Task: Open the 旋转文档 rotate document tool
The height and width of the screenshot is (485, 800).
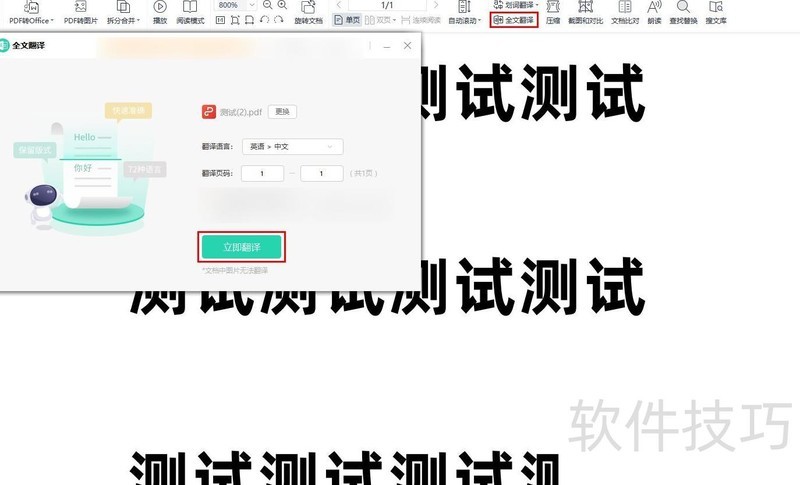Action: coord(308,13)
